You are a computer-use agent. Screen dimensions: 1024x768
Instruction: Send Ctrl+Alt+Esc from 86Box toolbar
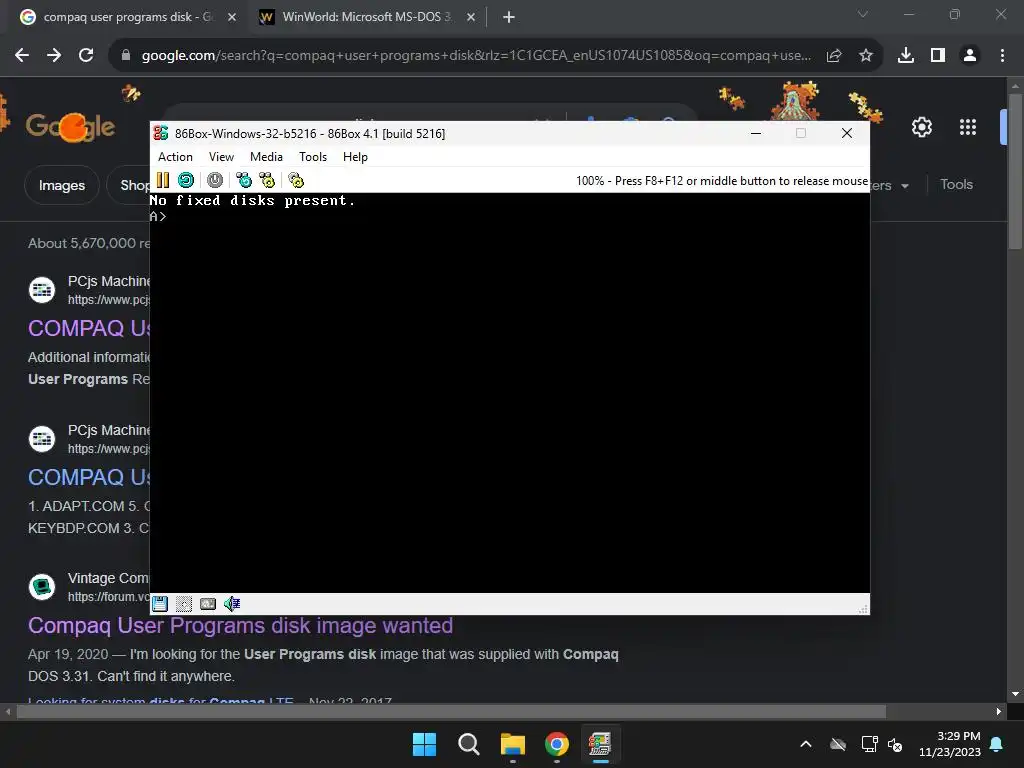pyautogui.click(x=267, y=180)
